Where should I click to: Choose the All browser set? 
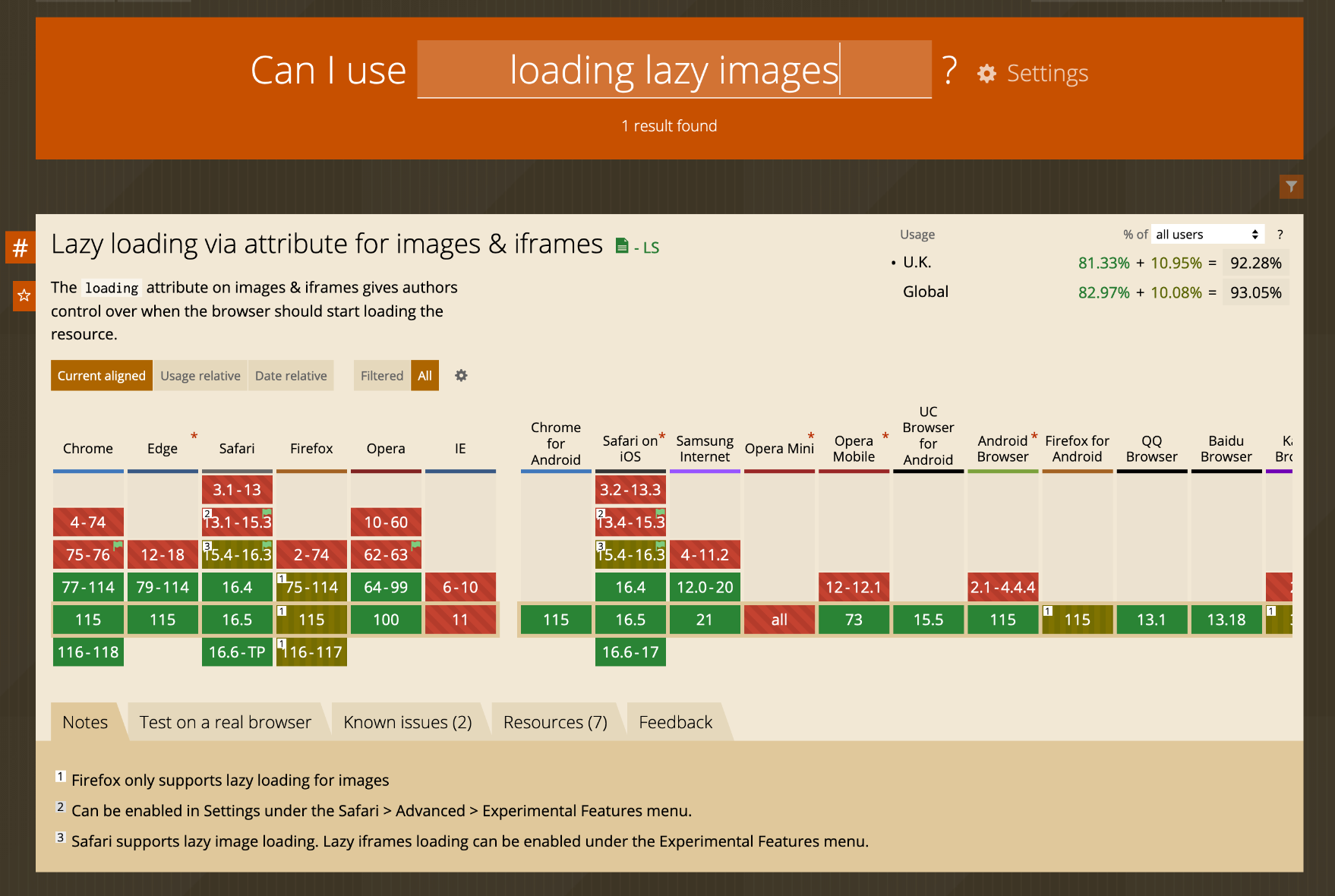coord(424,375)
